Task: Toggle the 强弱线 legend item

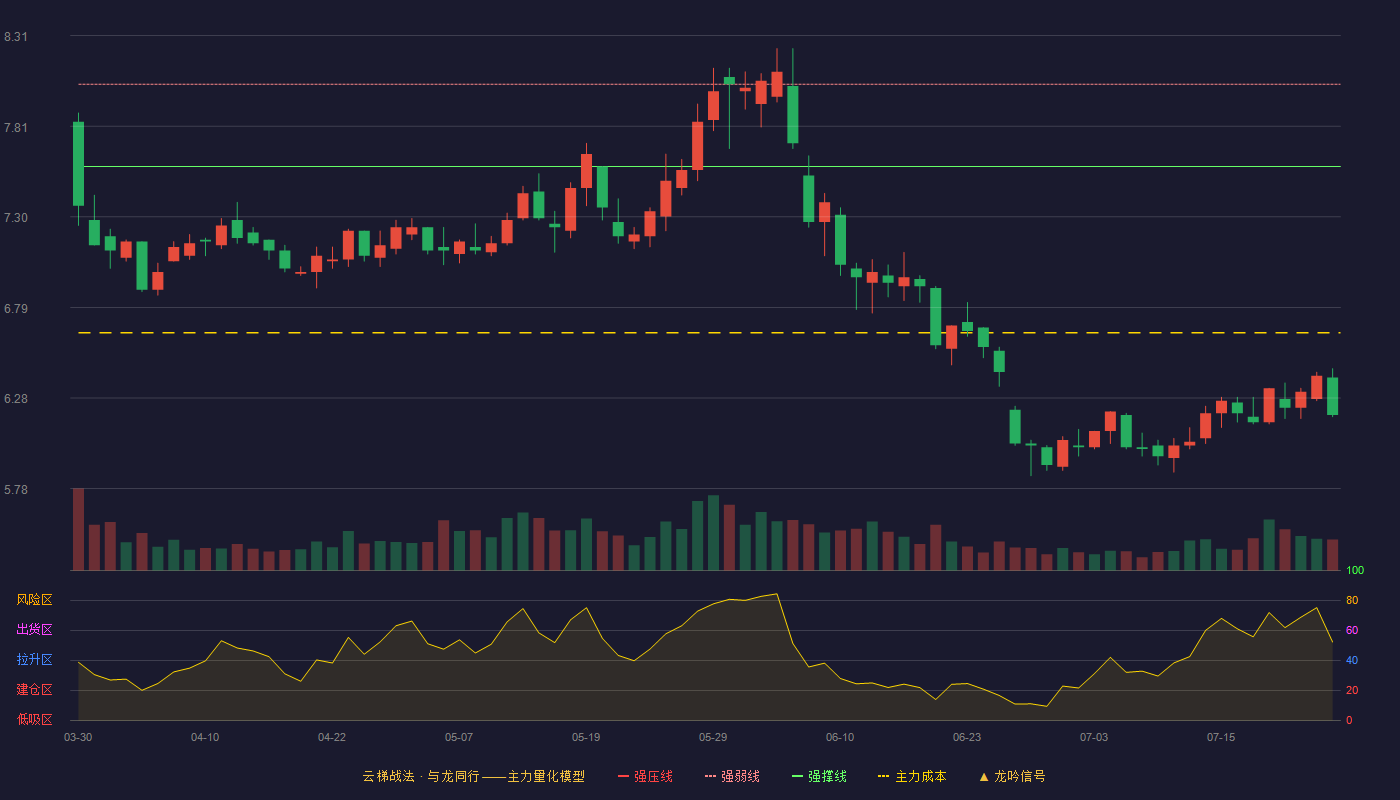Action: tap(732, 776)
